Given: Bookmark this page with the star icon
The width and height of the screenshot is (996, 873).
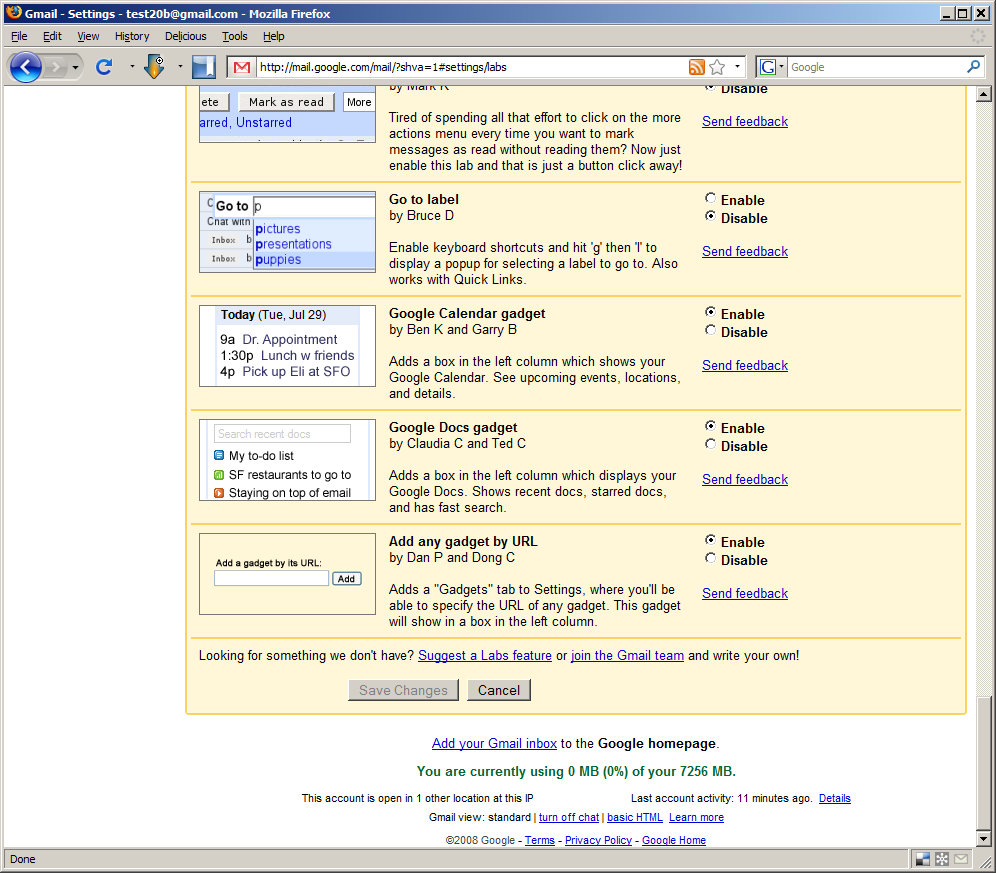Looking at the screenshot, I should [717, 67].
